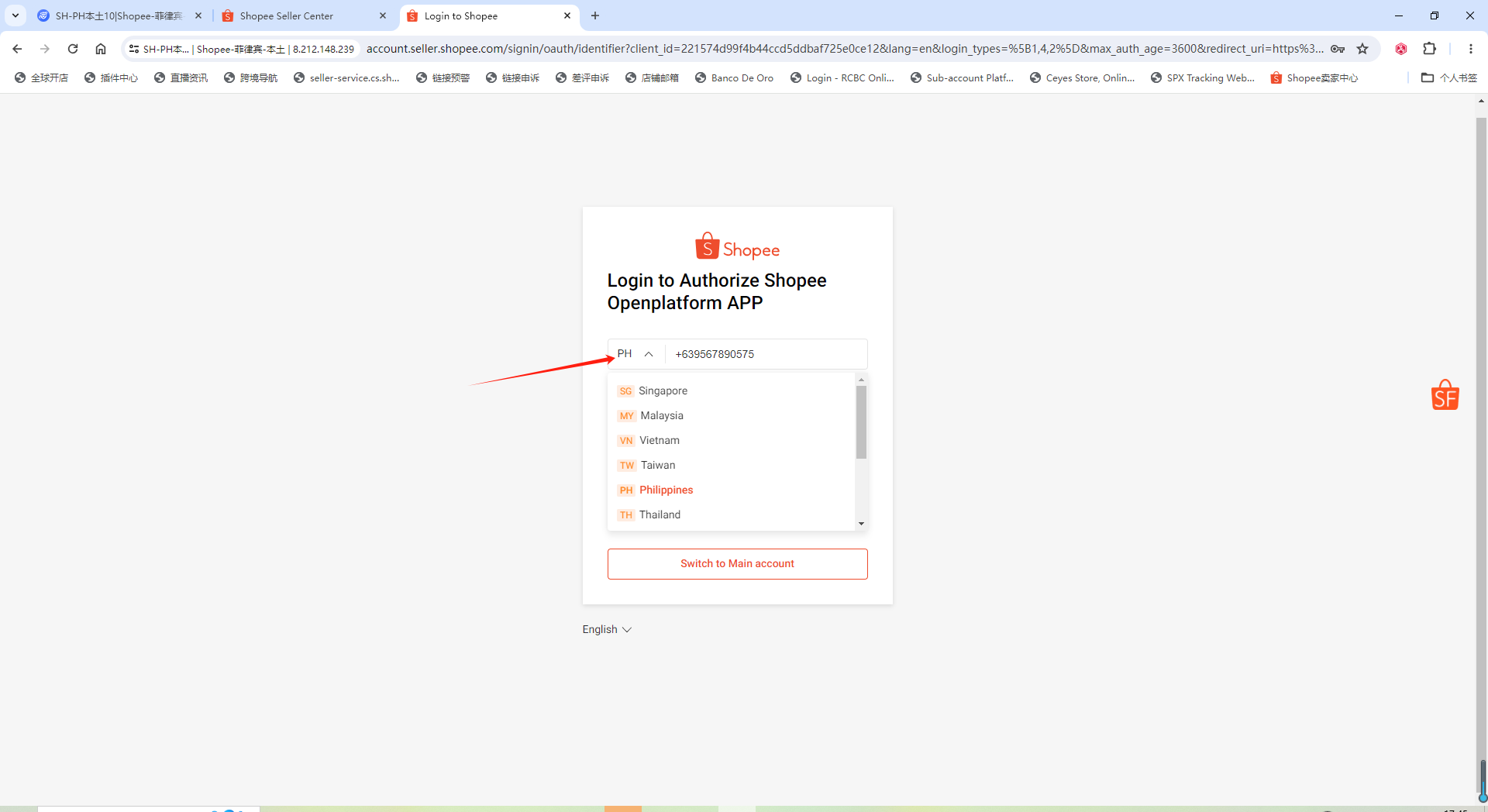
Task: Click the red extension icon in toolbar
Action: [1400, 49]
